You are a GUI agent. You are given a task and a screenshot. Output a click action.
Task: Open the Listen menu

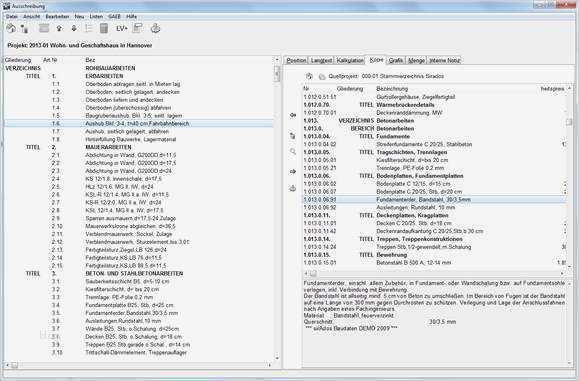click(x=96, y=17)
